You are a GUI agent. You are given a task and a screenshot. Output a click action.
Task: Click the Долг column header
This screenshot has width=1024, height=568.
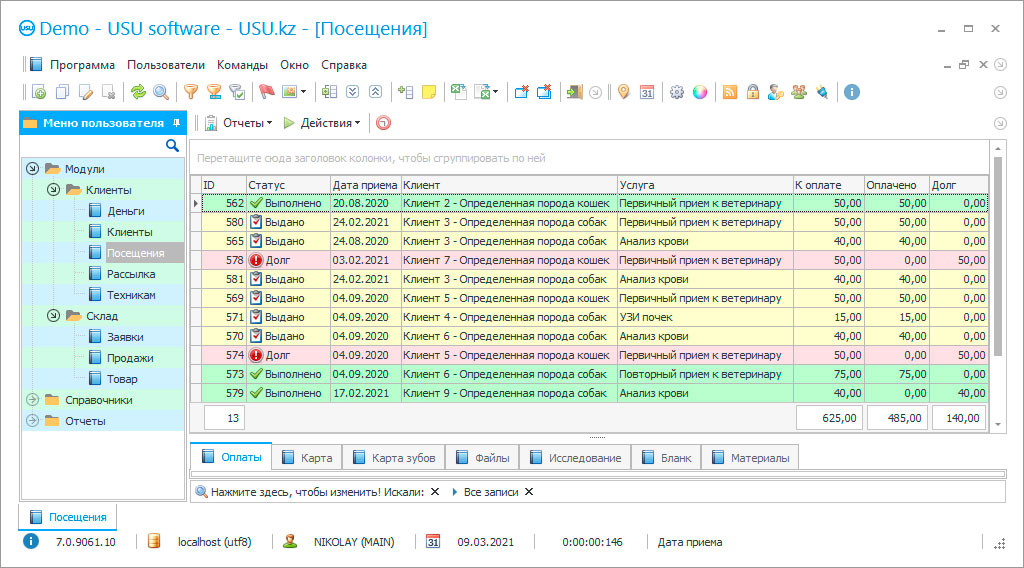[x=959, y=185]
